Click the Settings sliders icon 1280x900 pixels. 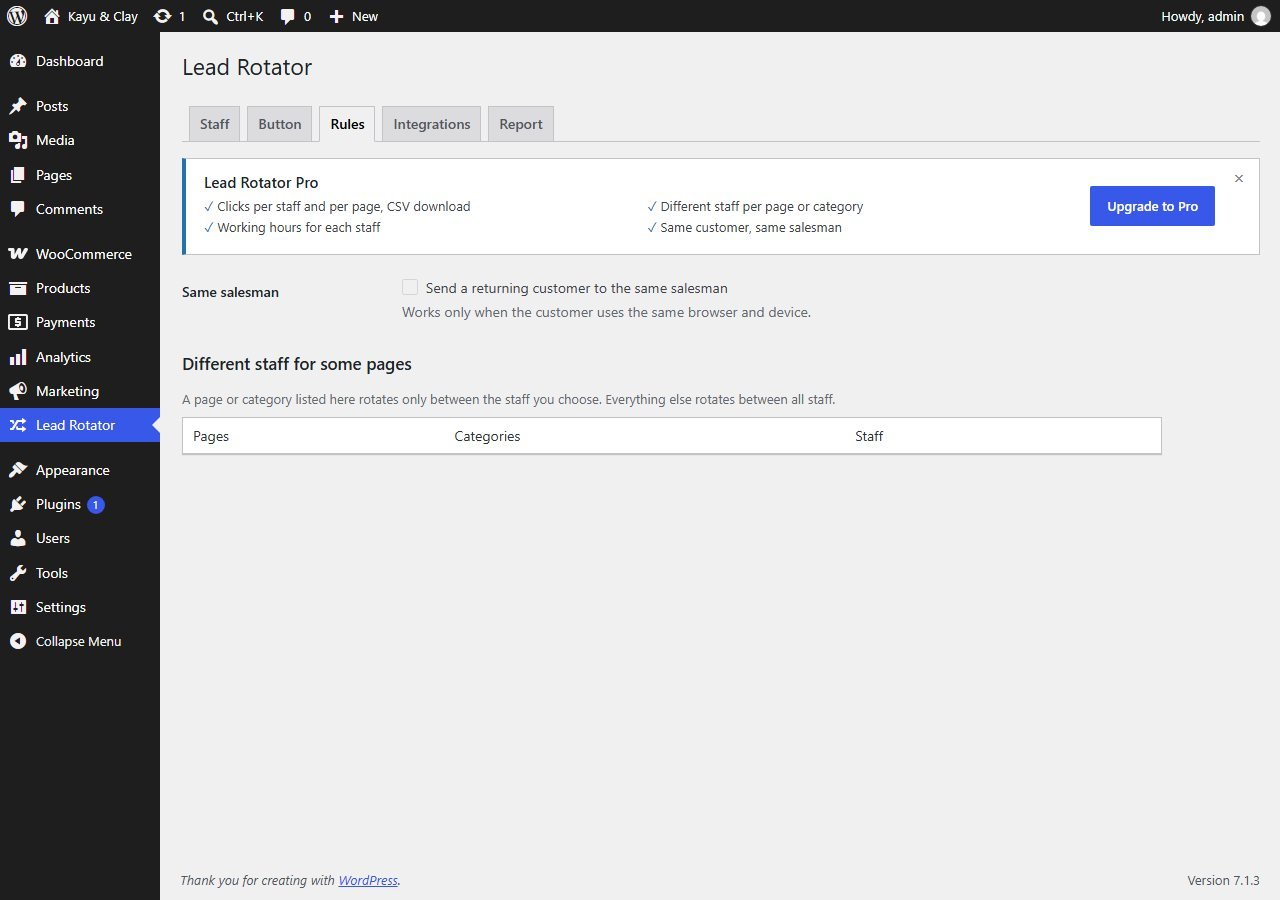pyautogui.click(x=18, y=607)
